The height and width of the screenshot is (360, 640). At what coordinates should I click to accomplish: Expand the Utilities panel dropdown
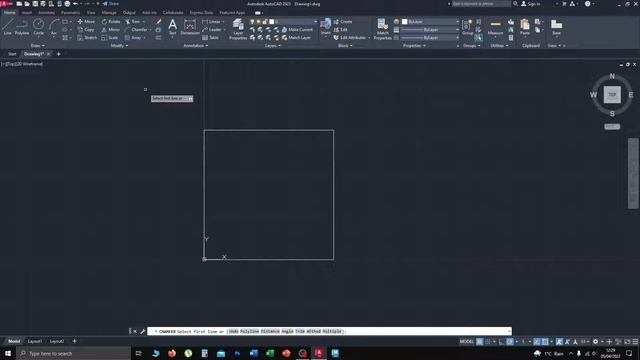499,46
